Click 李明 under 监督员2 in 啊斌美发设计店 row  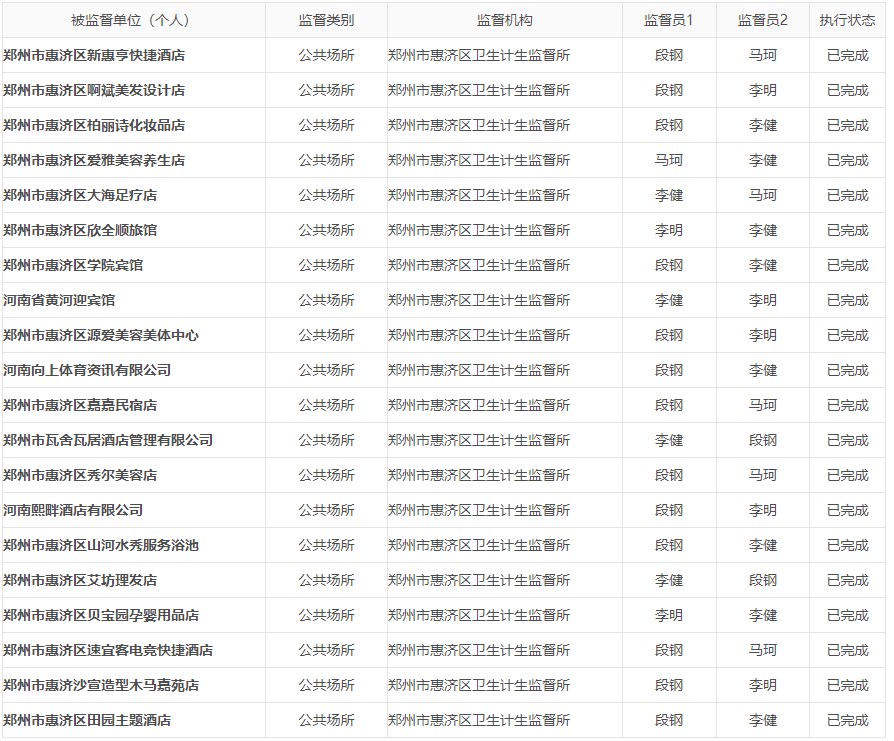(762, 90)
